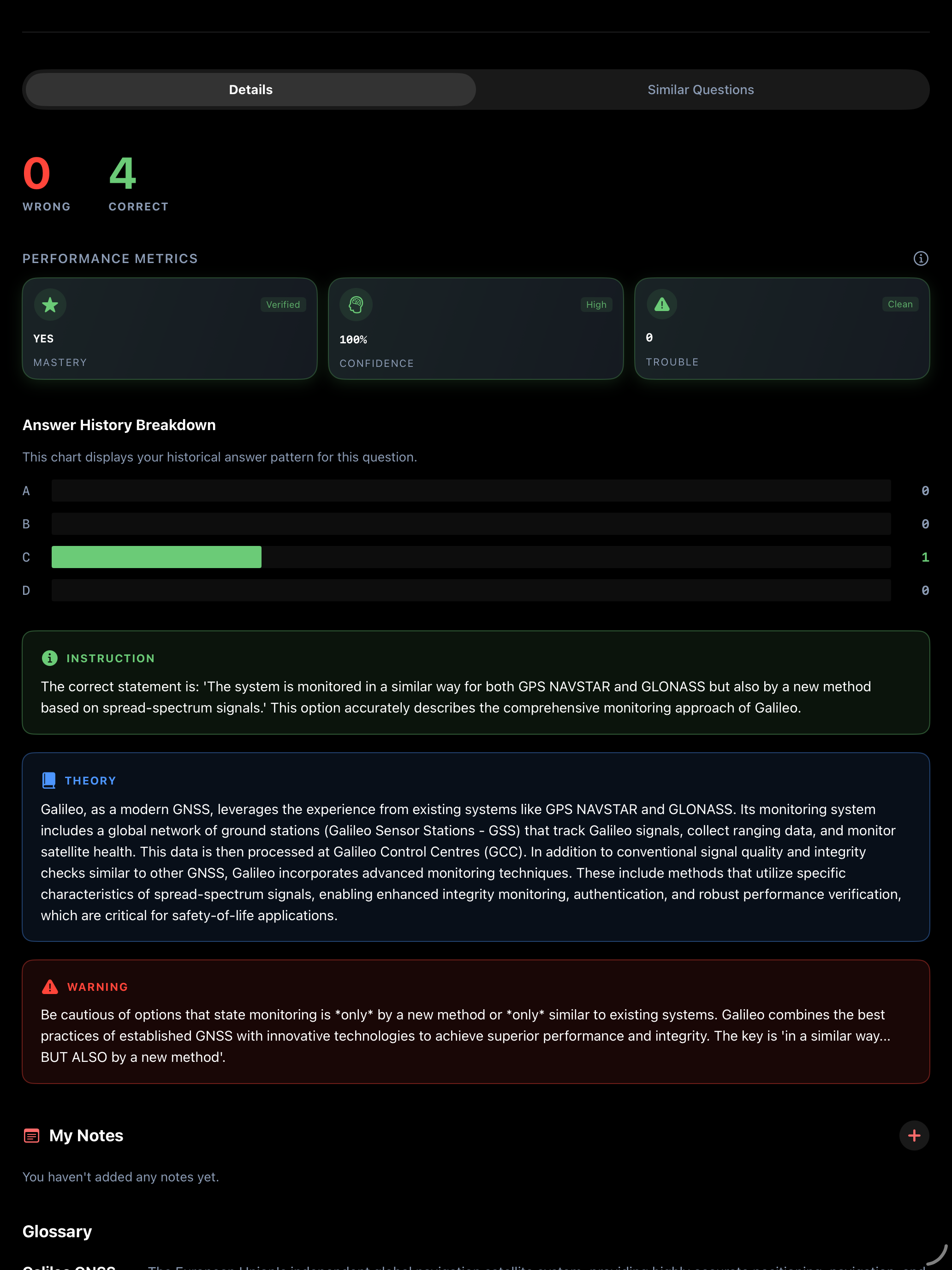Screen dimensions: 952x1270
Task: Expand the Mastery metric card
Action: (169, 329)
